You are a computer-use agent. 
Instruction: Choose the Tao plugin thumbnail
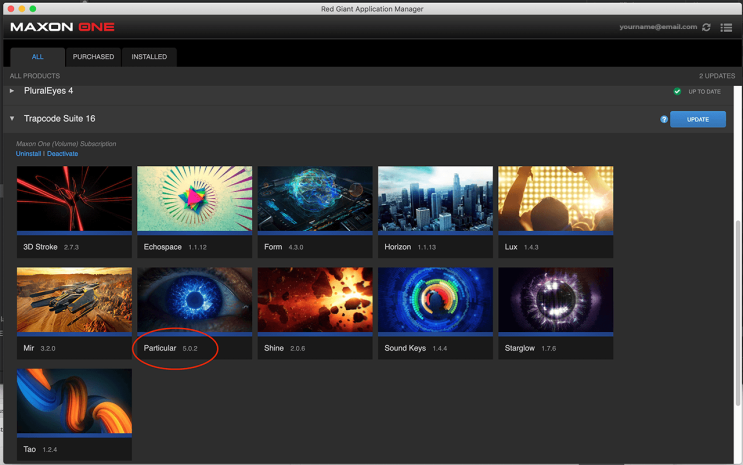75,402
